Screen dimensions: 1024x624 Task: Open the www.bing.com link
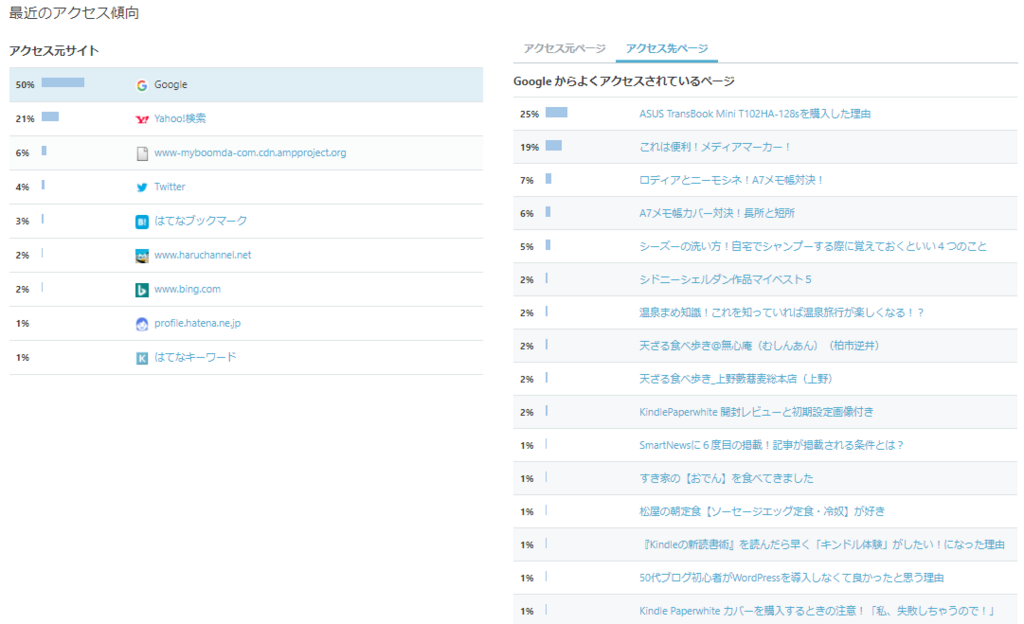pyautogui.click(x=187, y=289)
